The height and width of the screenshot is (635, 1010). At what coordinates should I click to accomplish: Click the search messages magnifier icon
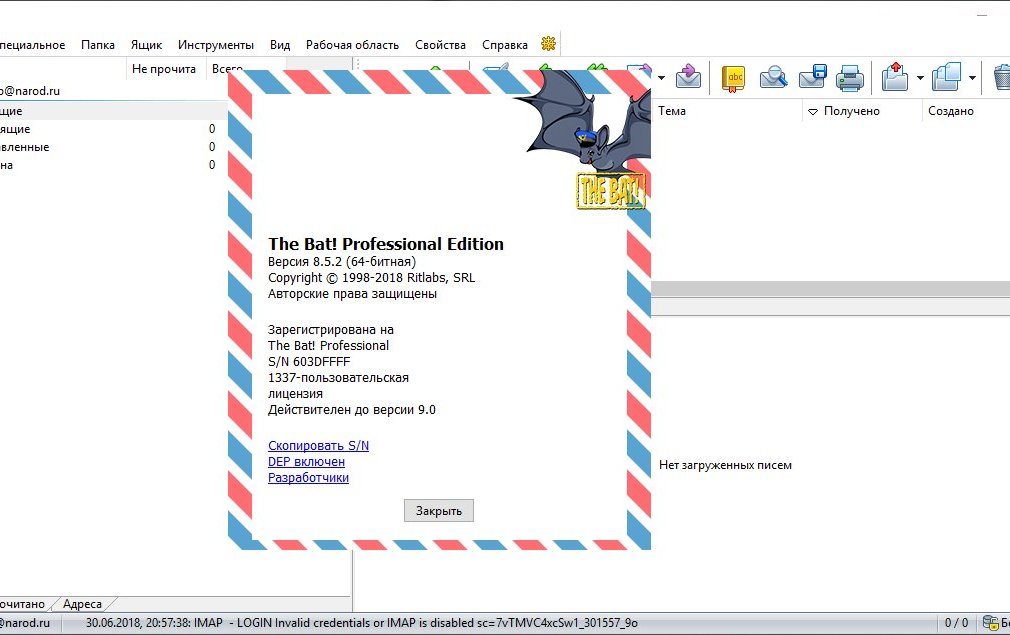click(x=773, y=77)
